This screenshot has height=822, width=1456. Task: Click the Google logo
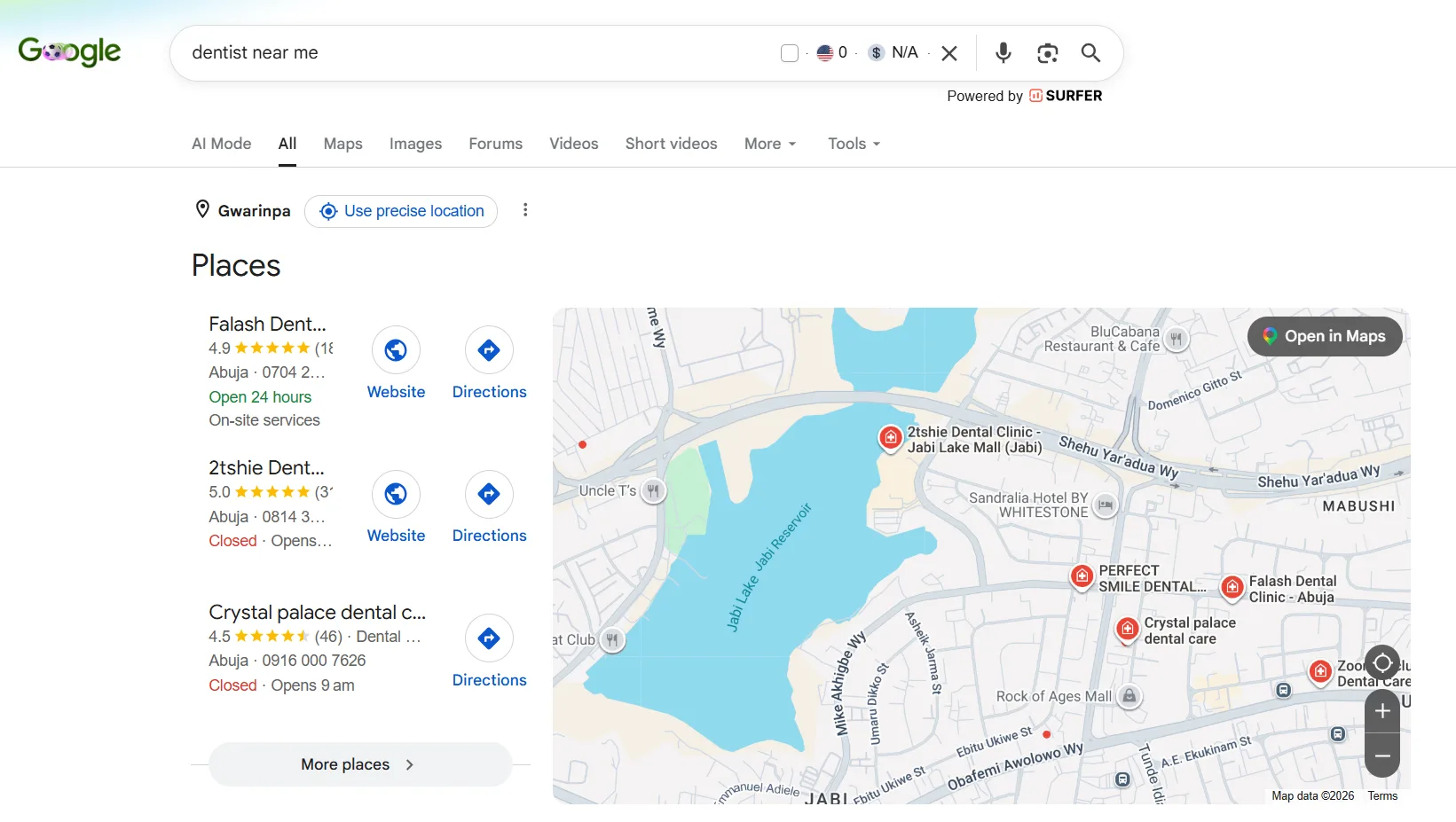click(x=69, y=51)
